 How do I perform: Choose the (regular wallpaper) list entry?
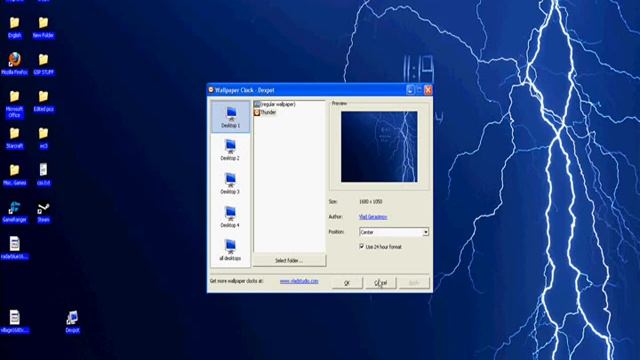(x=275, y=104)
